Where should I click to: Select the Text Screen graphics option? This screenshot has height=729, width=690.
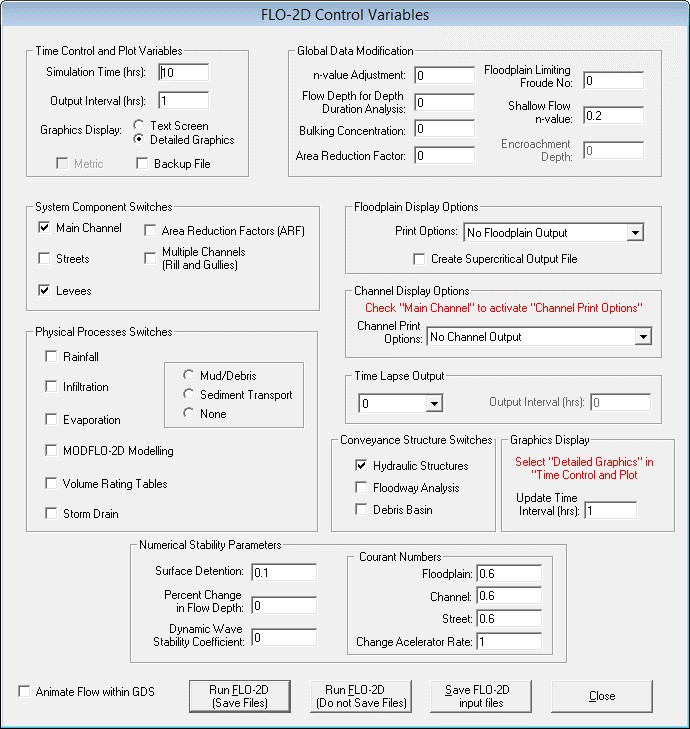point(139,127)
